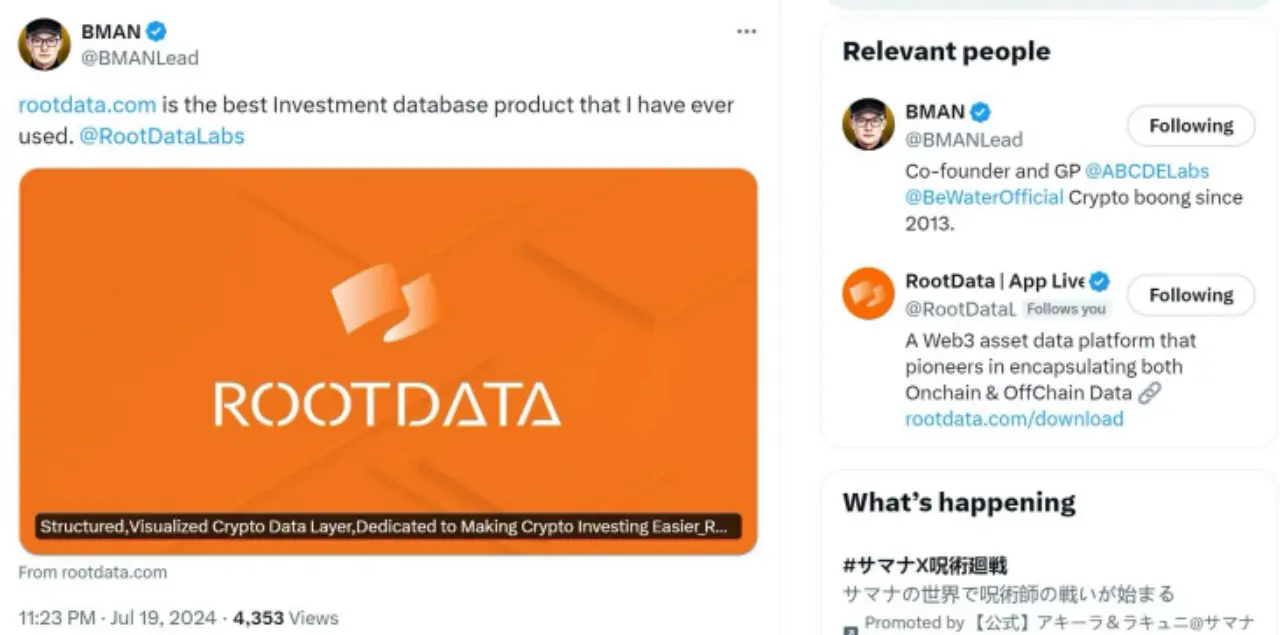Image resolution: width=1280 pixels, height=635 pixels.
Task: Click the verified badge next to BMAN's tweet name
Action: pyautogui.click(x=156, y=32)
